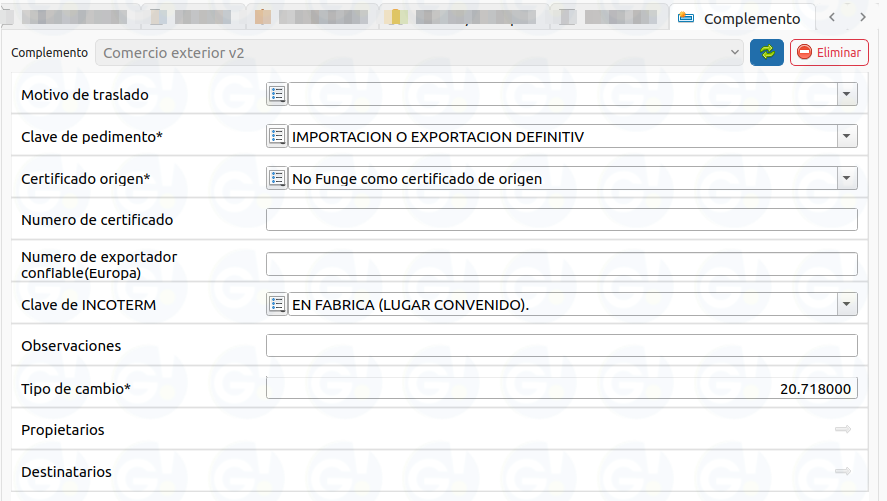Click the Complemento tab's card icon
Viewport: 887px width, 501px height.
point(686,18)
